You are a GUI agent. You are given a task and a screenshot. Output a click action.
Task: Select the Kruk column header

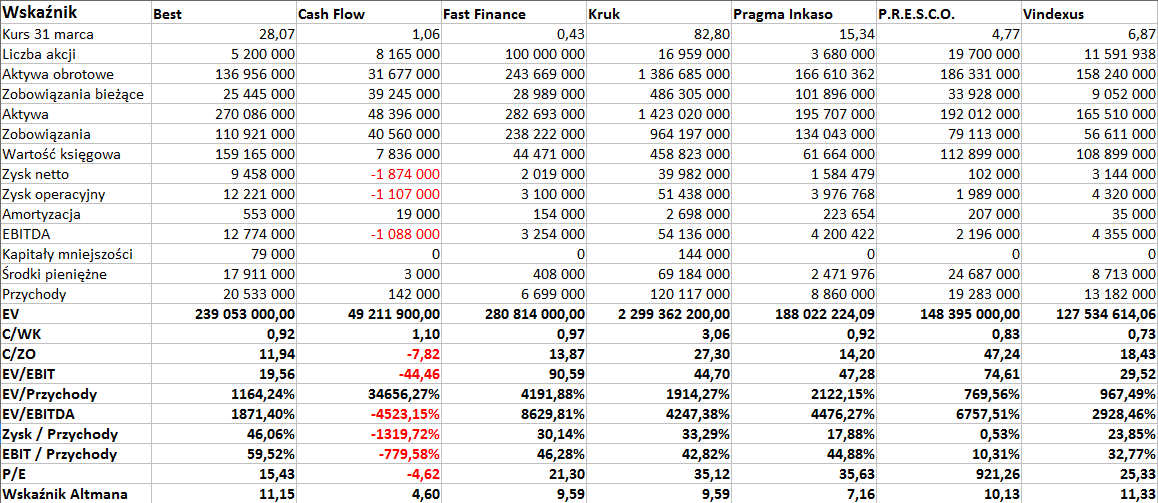click(658, 13)
